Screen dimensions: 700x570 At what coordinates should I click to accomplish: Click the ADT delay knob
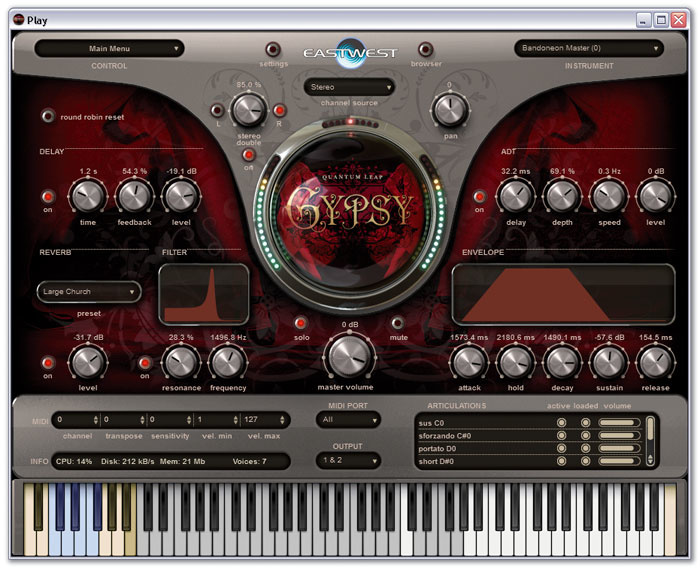(x=516, y=196)
